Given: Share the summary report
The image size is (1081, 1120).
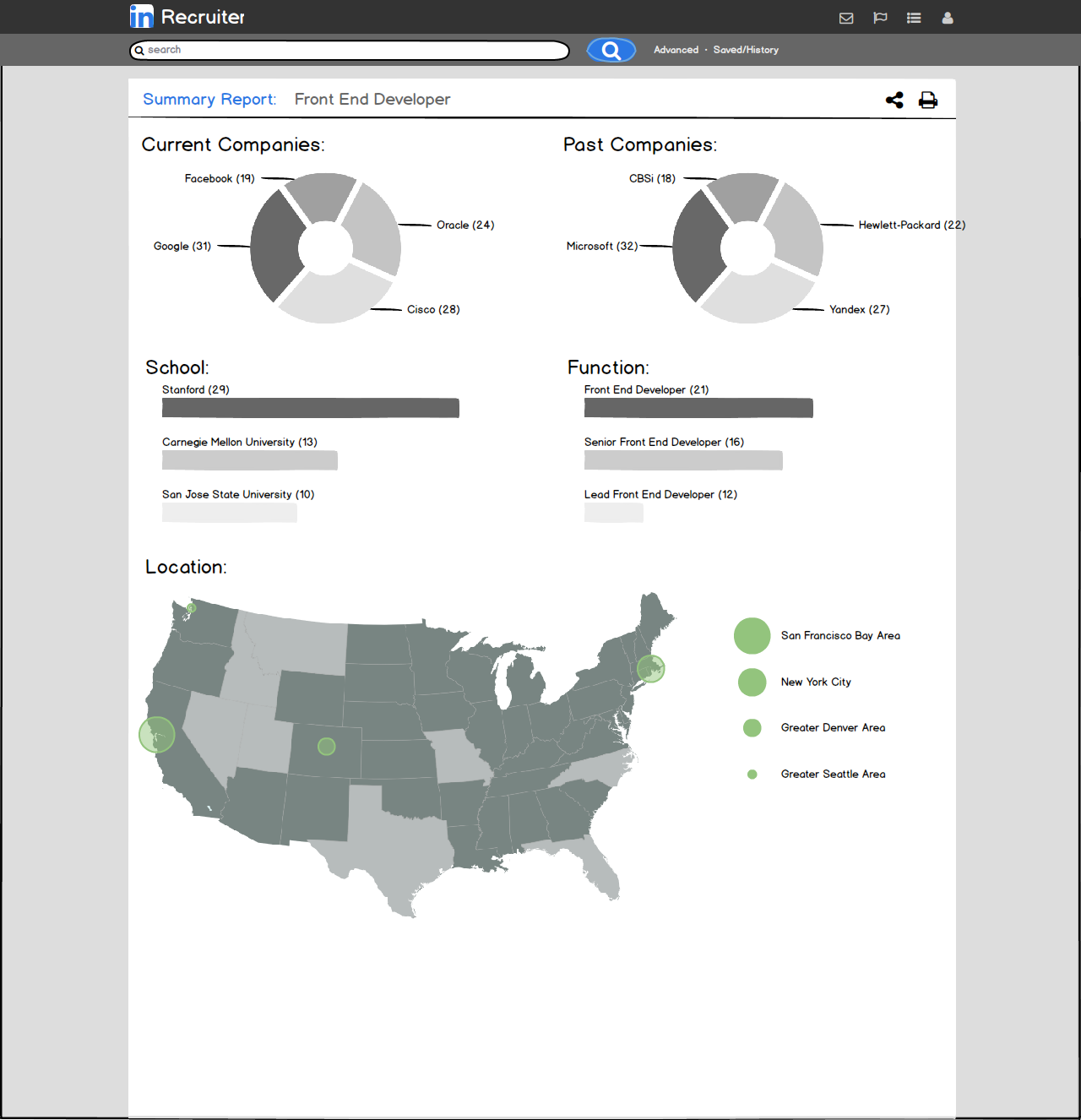Looking at the screenshot, I should (894, 100).
